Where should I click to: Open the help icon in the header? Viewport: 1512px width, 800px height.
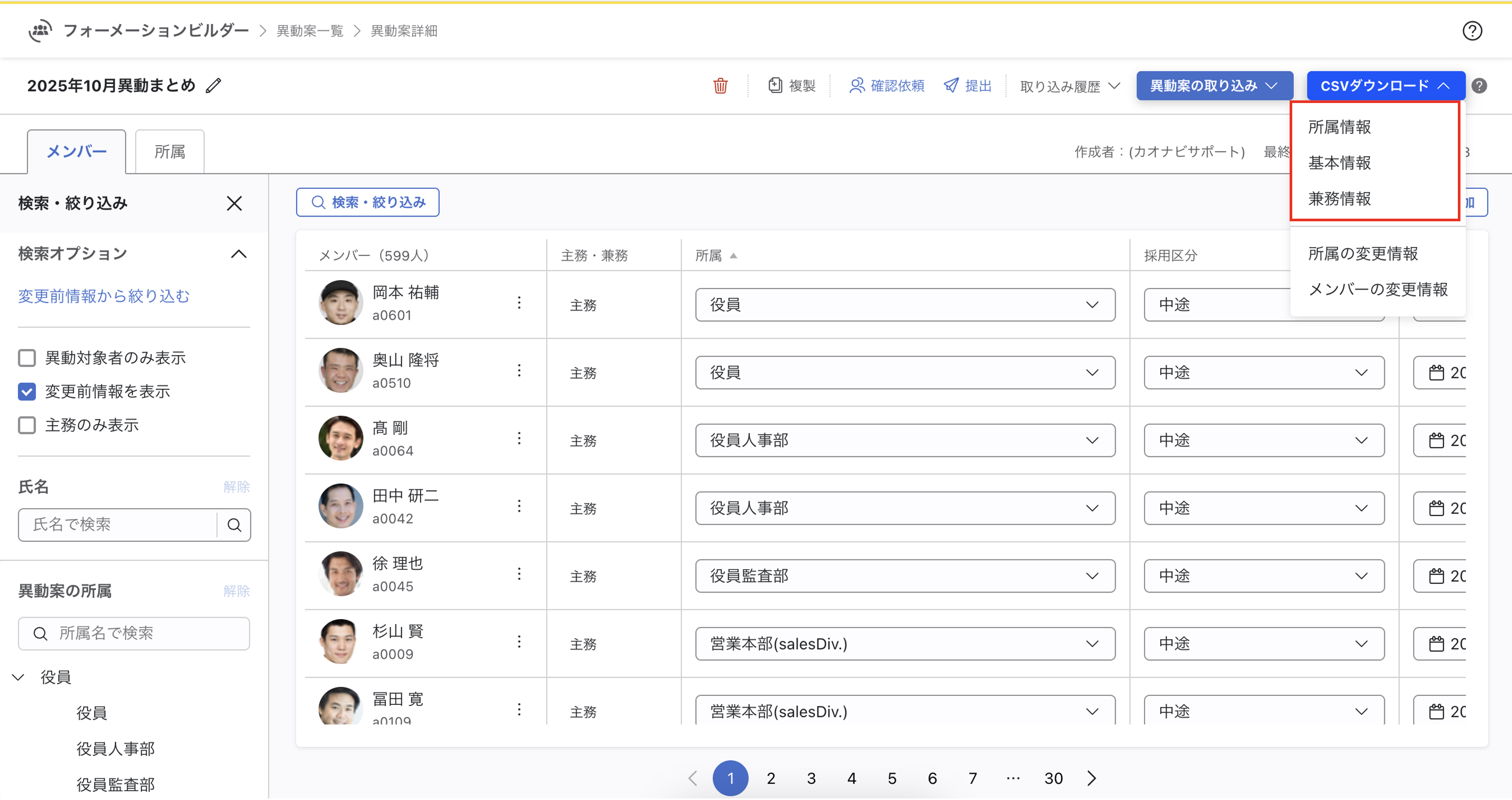pos(1472,30)
